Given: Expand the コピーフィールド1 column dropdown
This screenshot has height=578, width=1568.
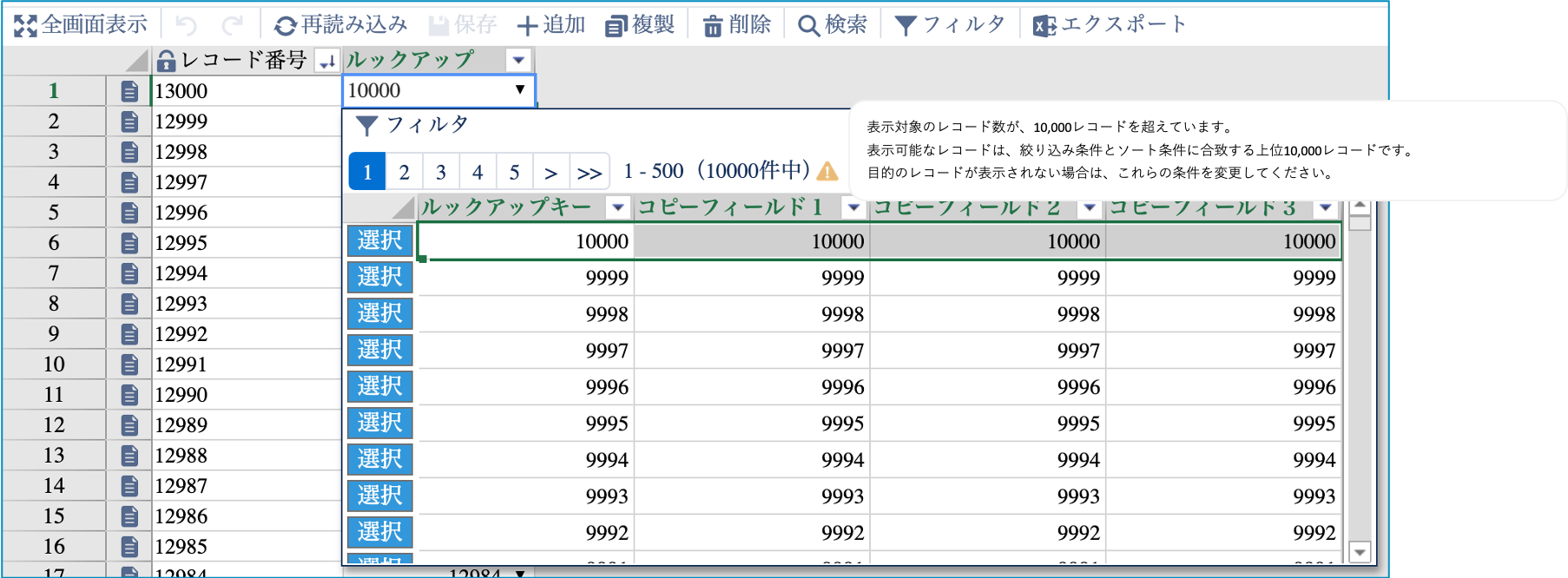Looking at the screenshot, I should click(853, 207).
